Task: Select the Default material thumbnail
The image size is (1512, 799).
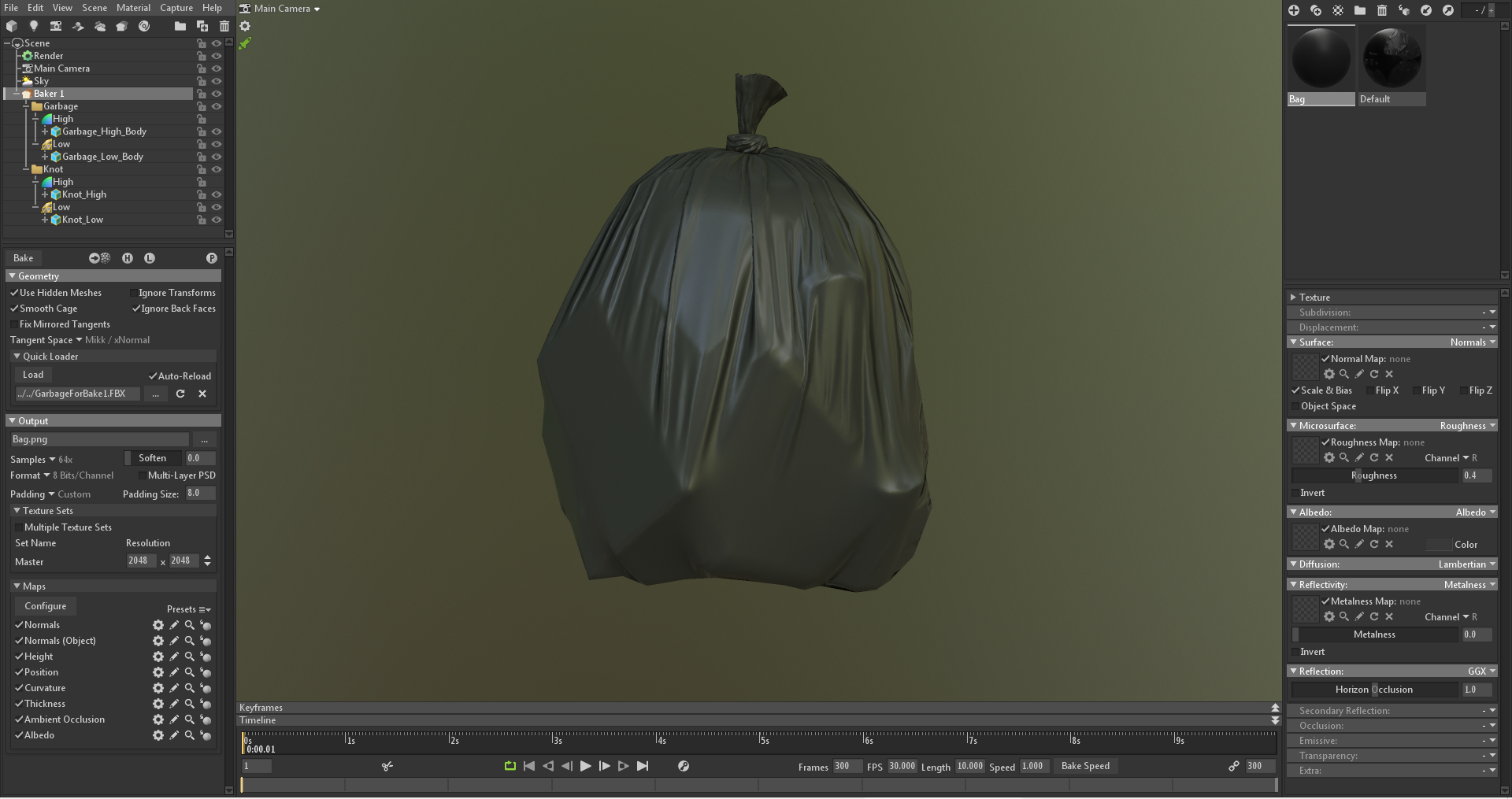Action: pos(1392,65)
